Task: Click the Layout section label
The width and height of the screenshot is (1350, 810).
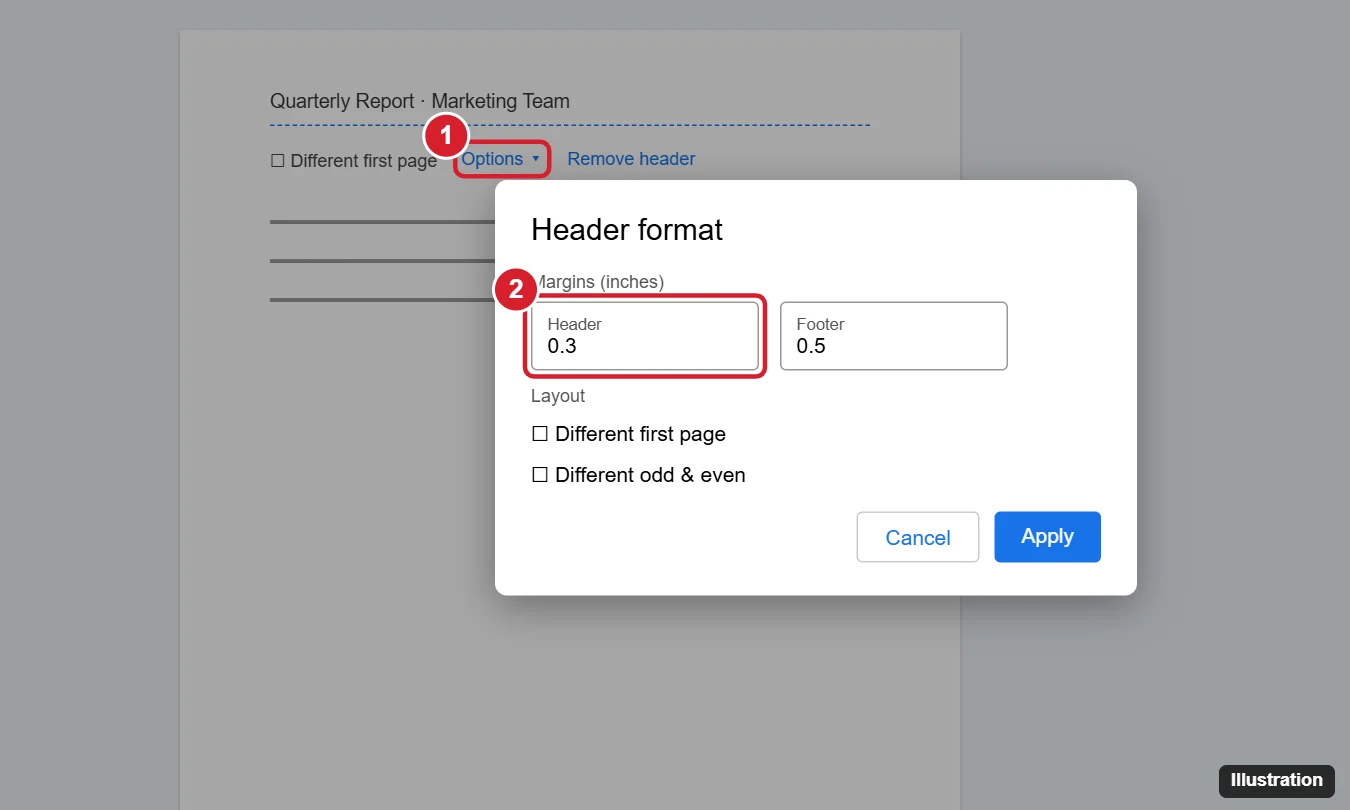Action: coord(558,396)
